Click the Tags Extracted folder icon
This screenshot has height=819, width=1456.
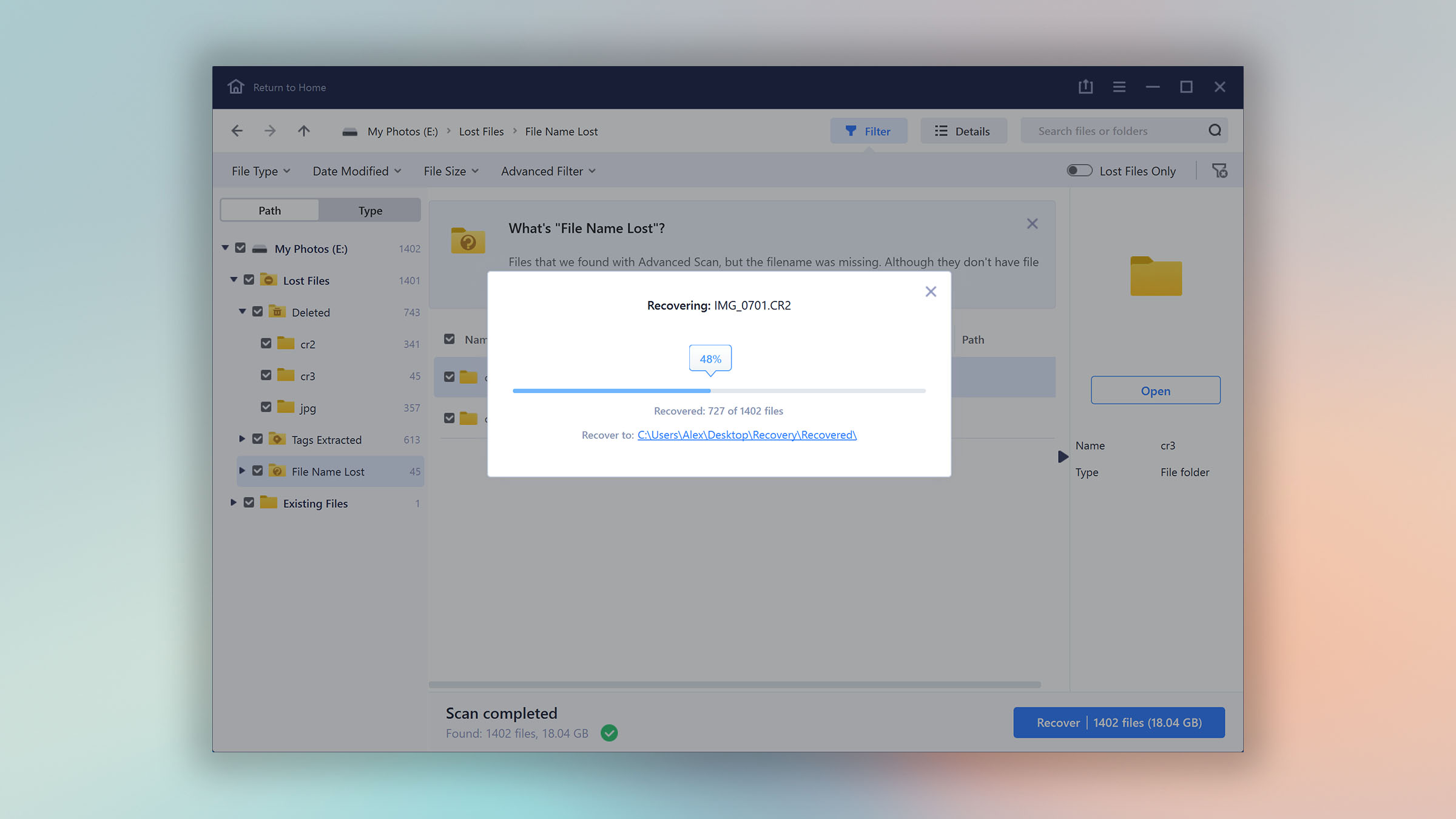tap(277, 439)
